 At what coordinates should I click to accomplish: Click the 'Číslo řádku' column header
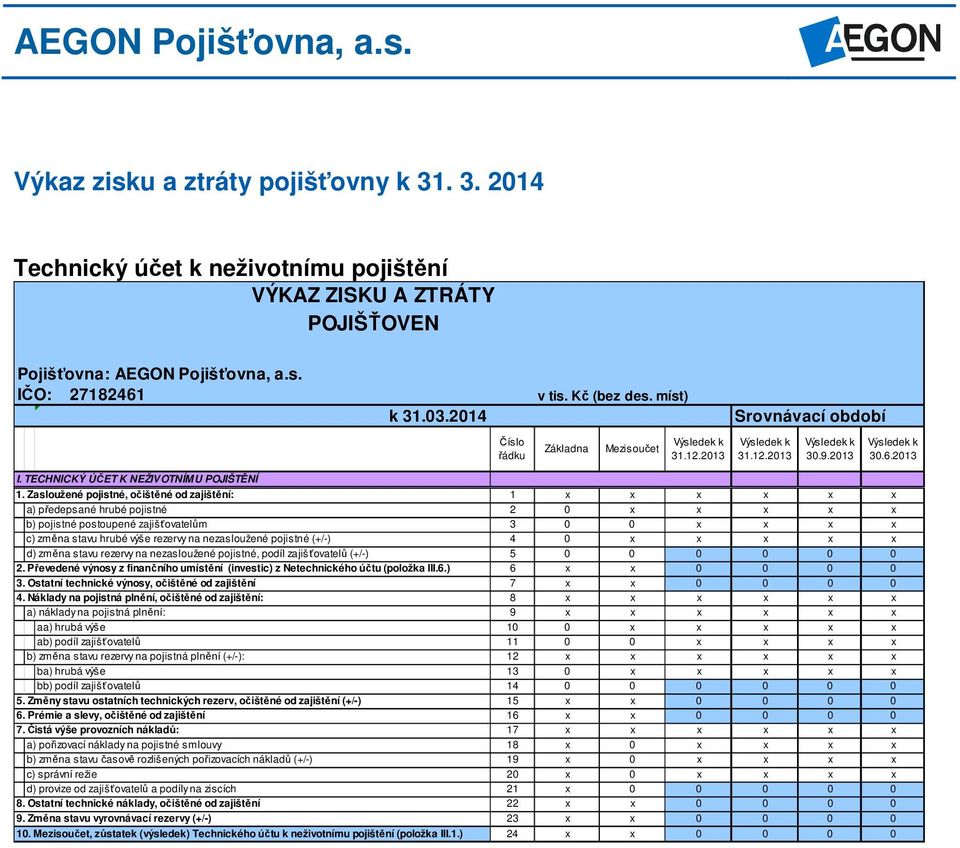pyautogui.click(x=512, y=449)
